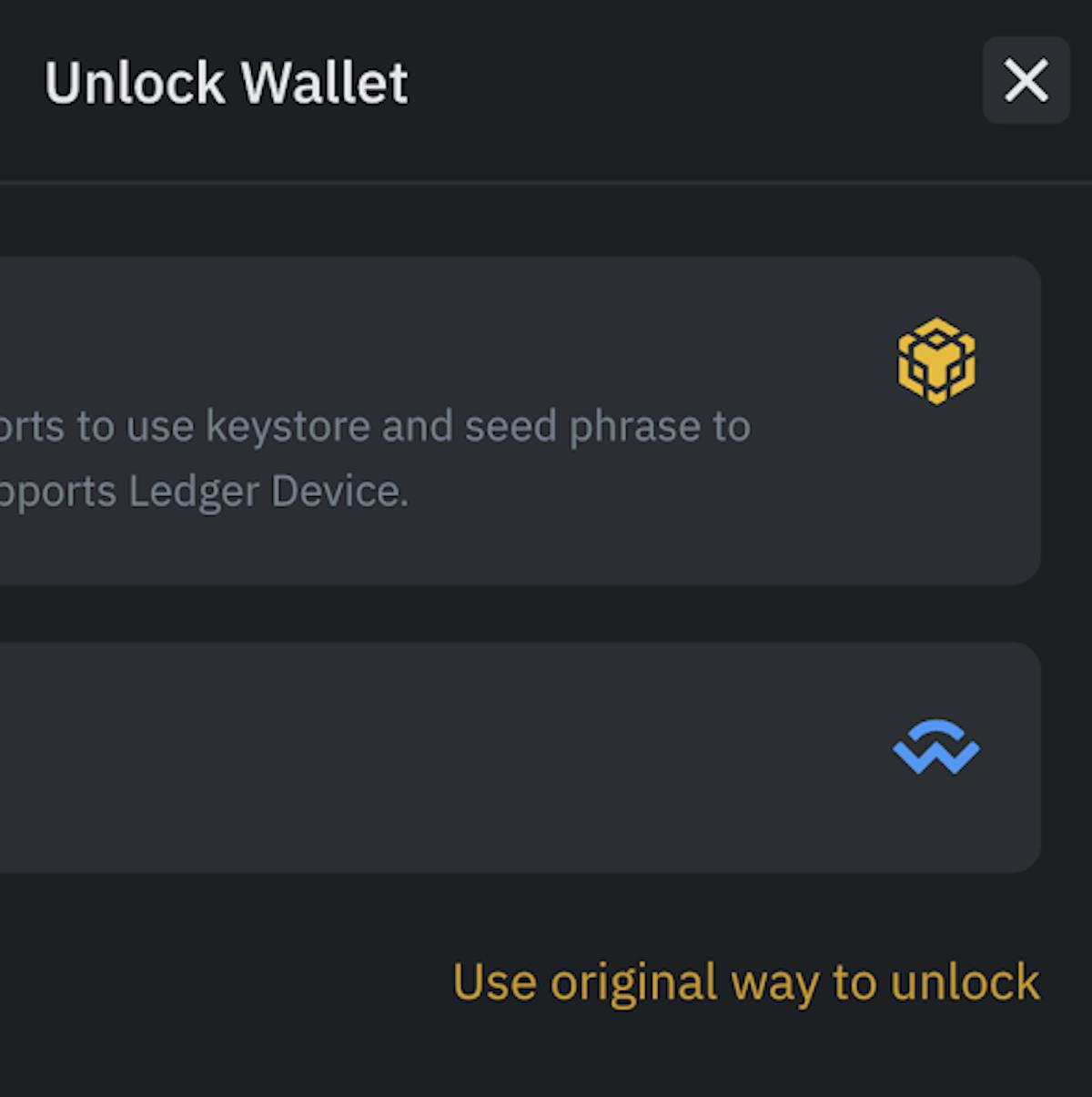This screenshot has width=1092, height=1097.
Task: Click the word 'Wallet' in the dialog title
Action: click(325, 83)
